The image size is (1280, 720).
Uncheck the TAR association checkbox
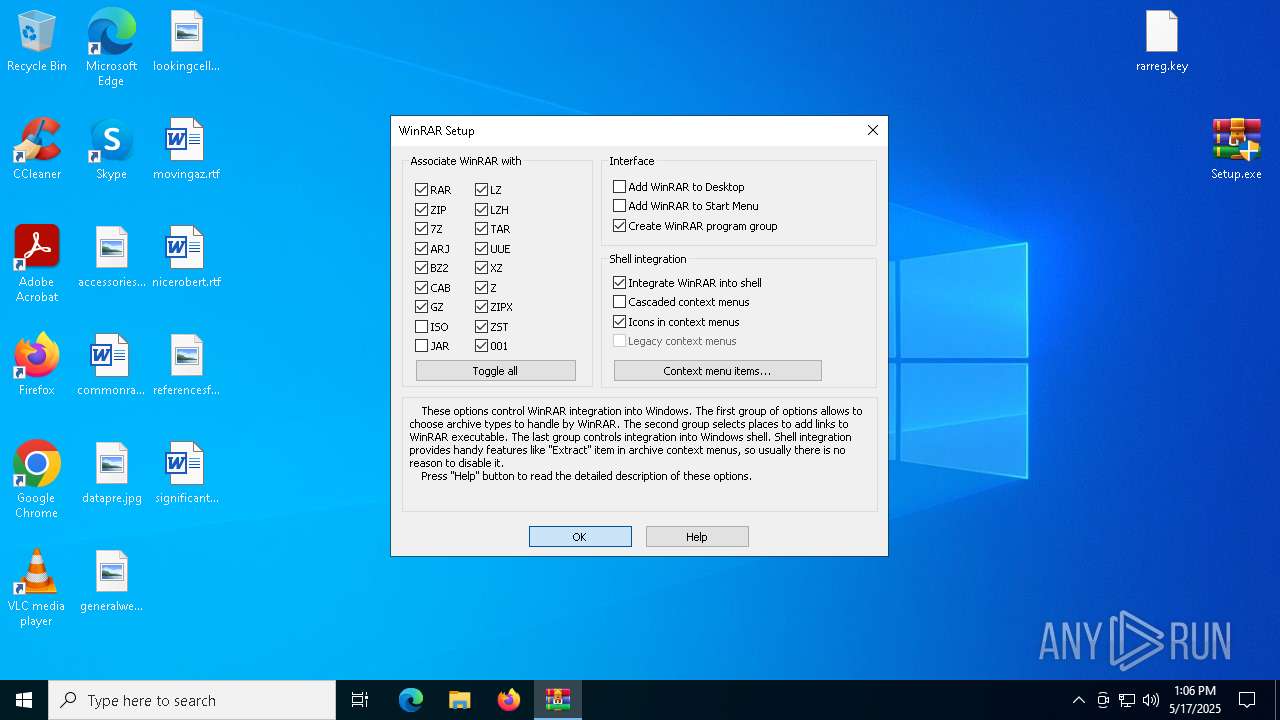click(x=481, y=229)
